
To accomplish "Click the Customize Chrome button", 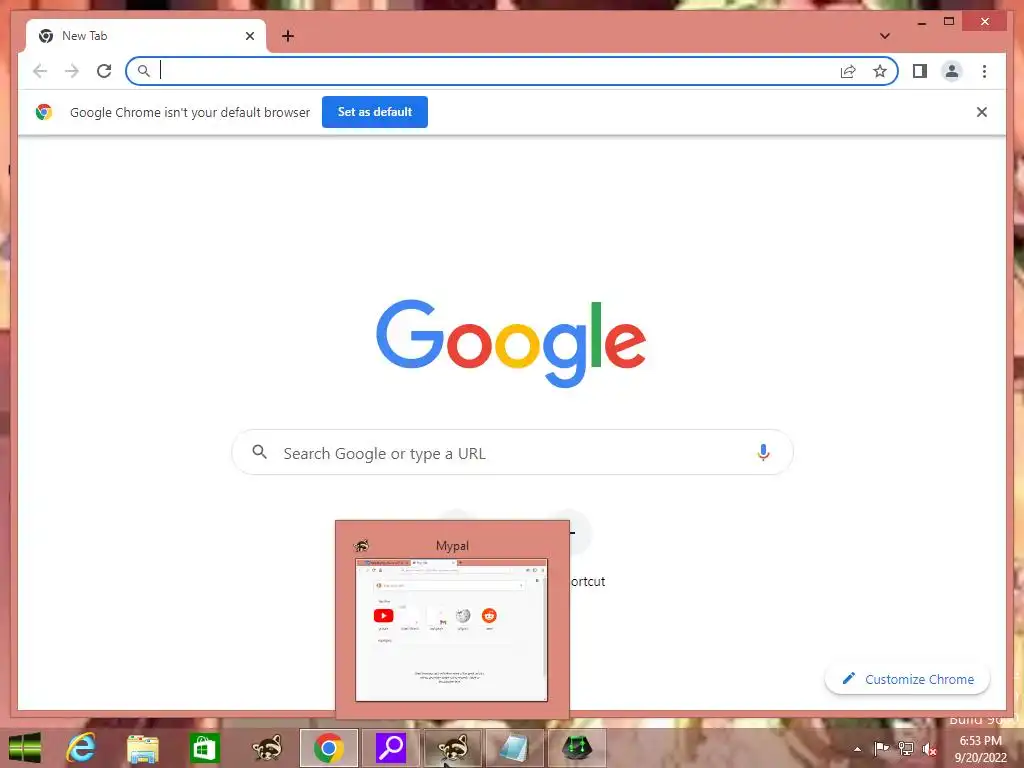I will [907, 679].
